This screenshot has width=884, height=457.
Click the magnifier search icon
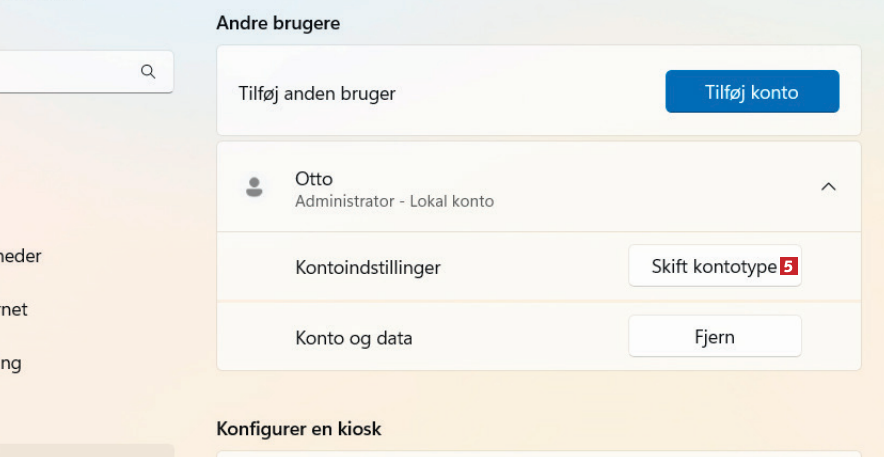(148, 72)
